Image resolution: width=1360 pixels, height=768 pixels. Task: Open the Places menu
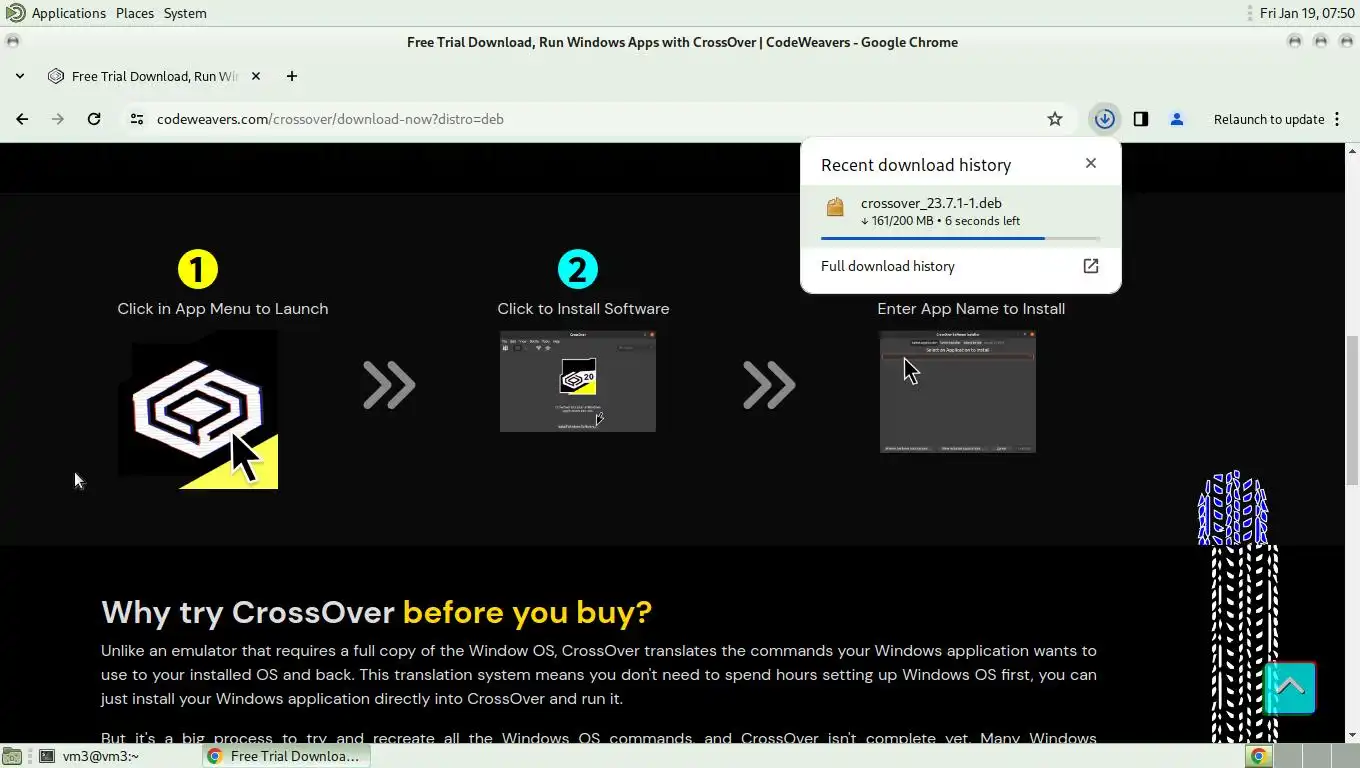click(x=134, y=13)
